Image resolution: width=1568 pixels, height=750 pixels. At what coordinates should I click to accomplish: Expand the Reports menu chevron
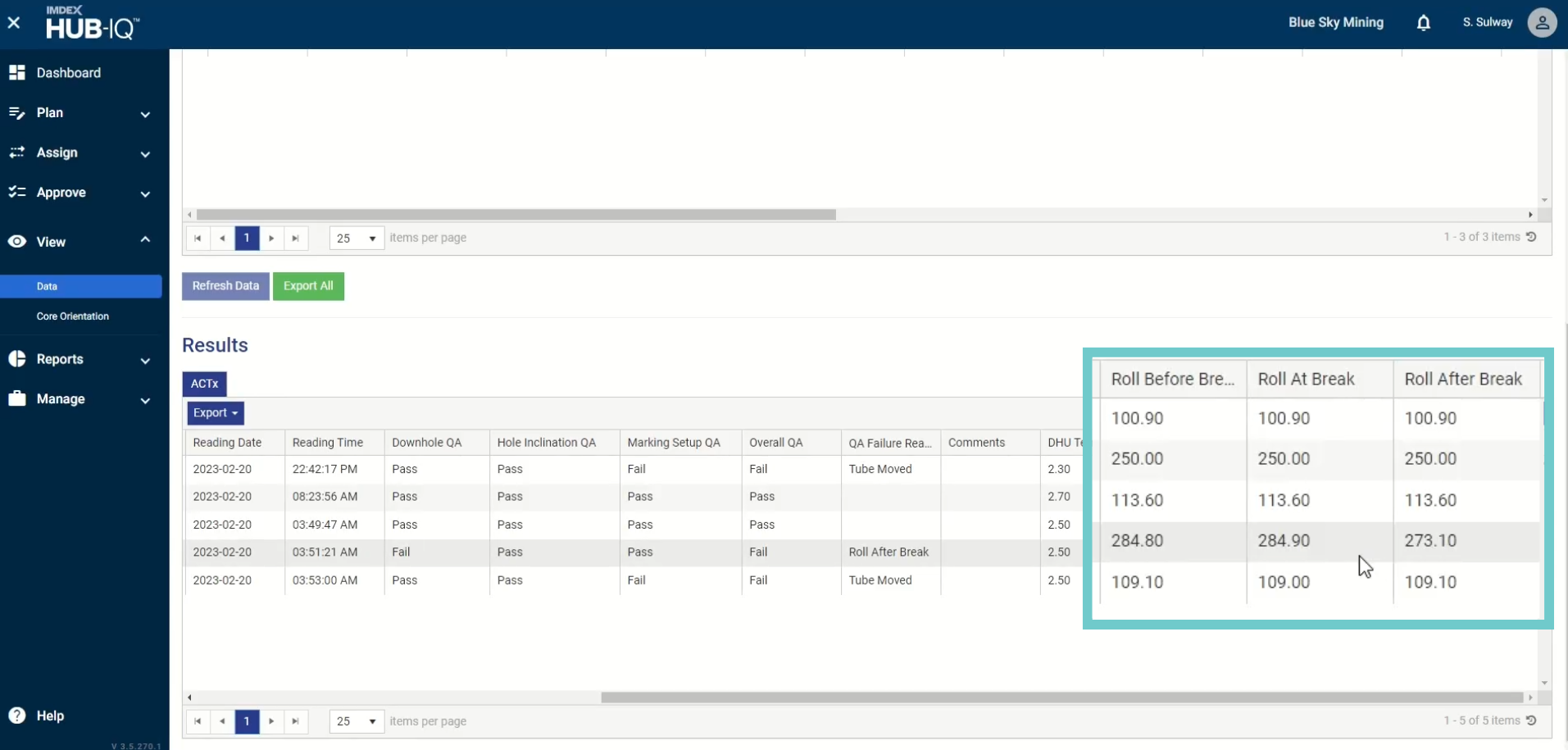pos(145,361)
